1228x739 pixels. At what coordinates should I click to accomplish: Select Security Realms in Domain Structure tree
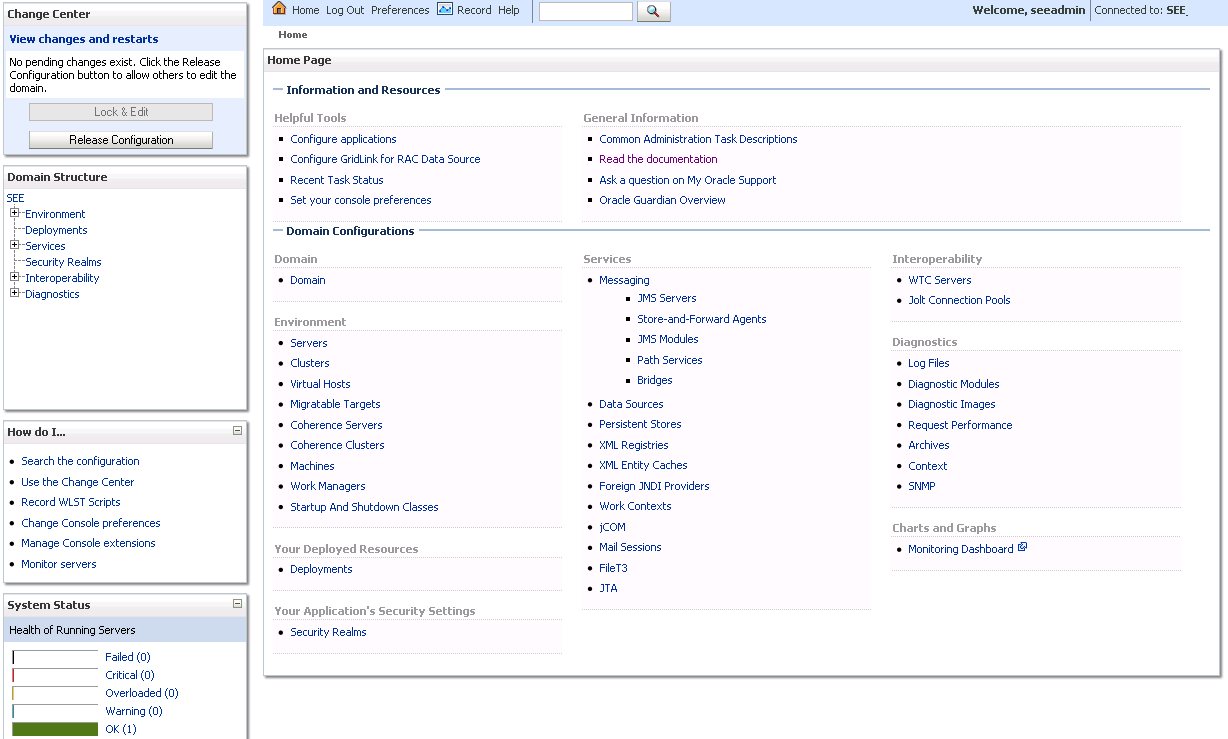tap(63, 262)
